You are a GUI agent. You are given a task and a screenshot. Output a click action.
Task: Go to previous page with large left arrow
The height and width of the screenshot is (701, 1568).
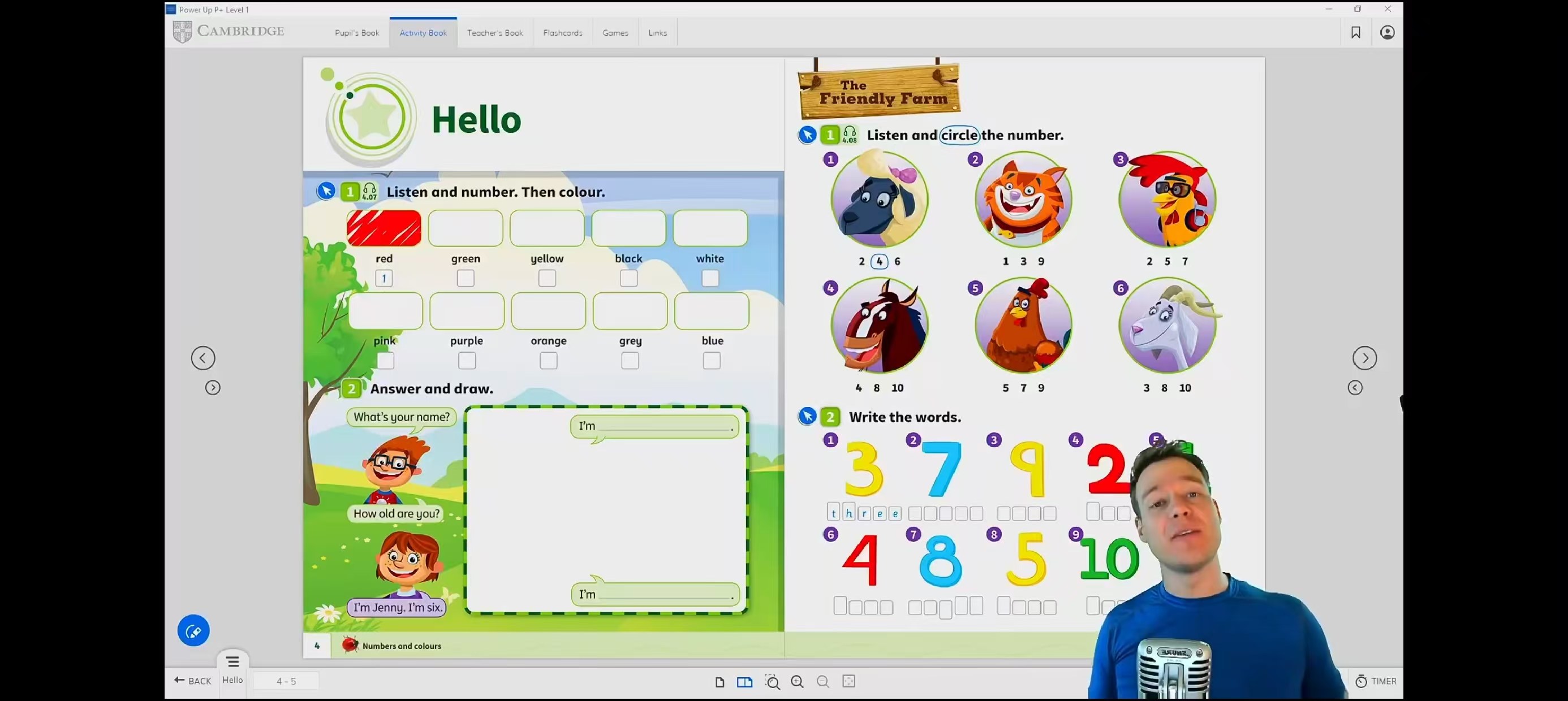coord(203,358)
